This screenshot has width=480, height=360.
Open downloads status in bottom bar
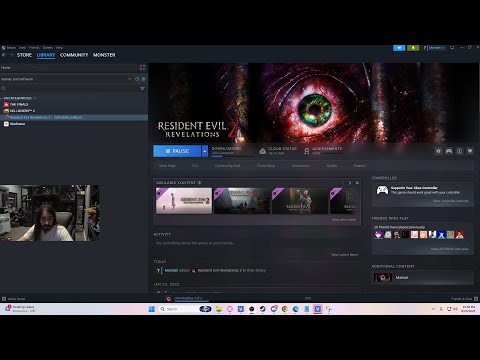pyautogui.click(x=188, y=298)
